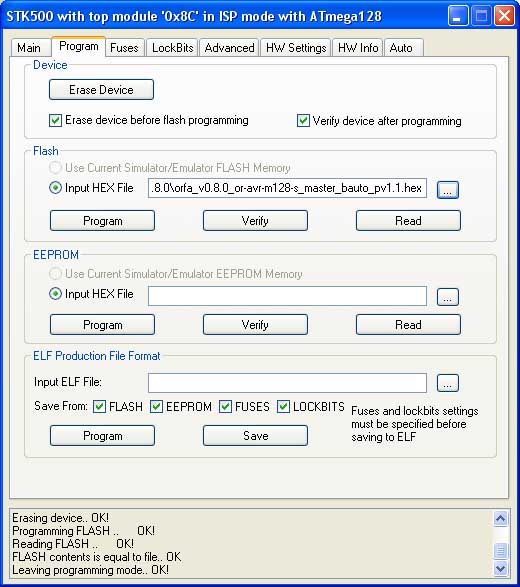Select EEPROM Input HEX File radio button
Image resolution: width=520 pixels, height=587 pixels.
(55, 294)
